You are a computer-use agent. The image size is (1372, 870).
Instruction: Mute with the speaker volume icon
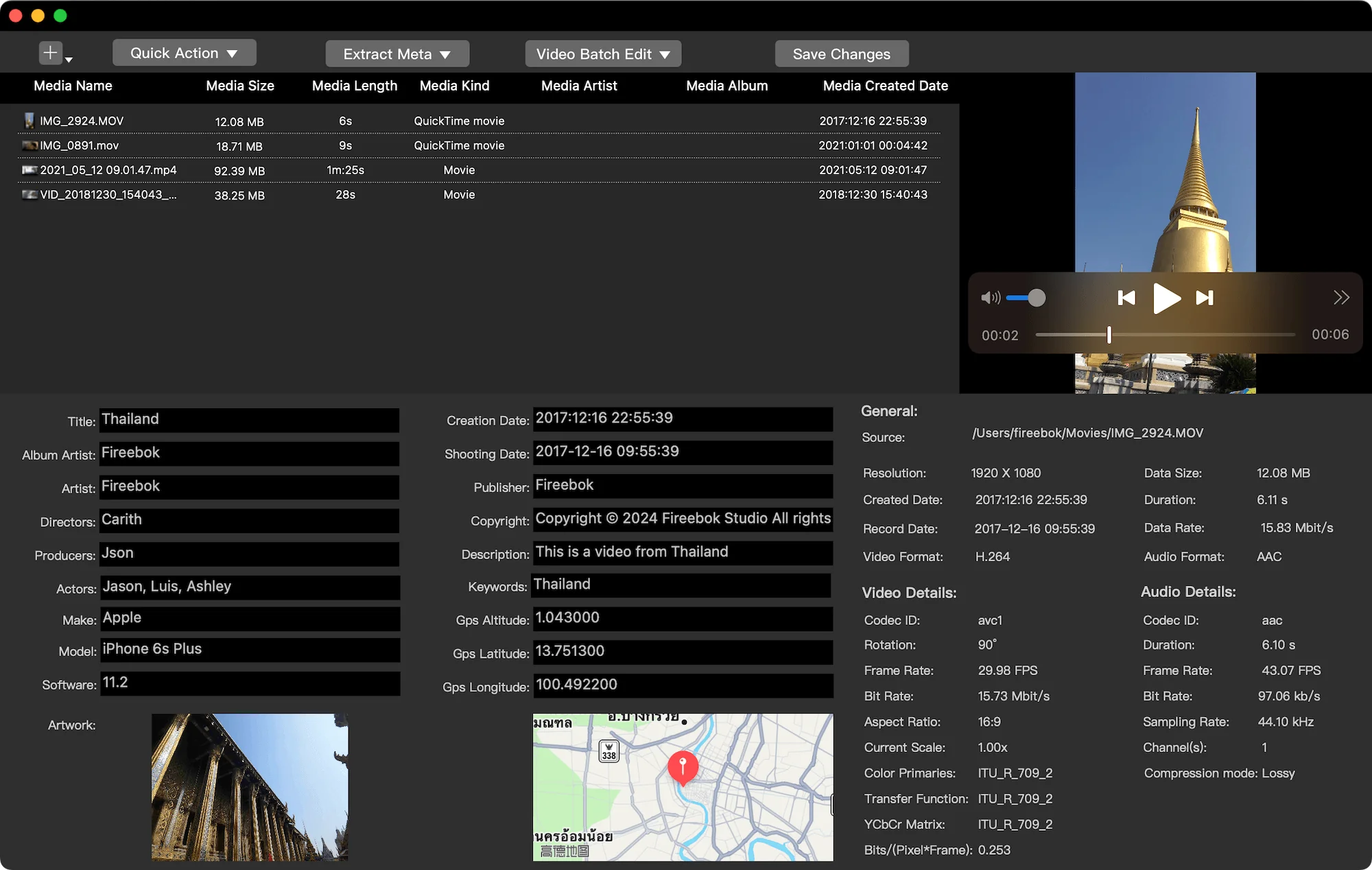pyautogui.click(x=990, y=298)
